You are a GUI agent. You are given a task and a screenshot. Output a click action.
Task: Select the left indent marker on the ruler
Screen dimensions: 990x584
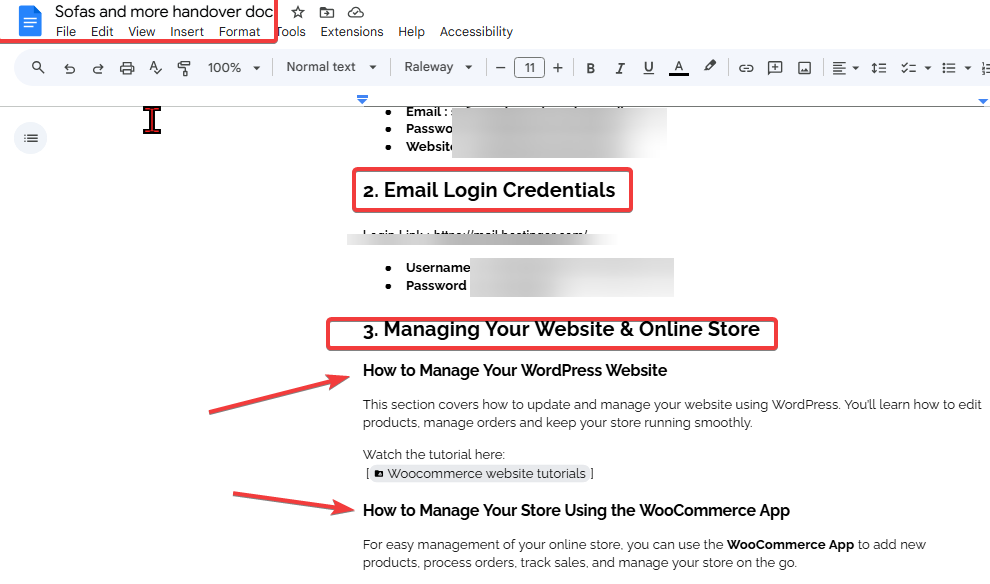[x=362, y=99]
